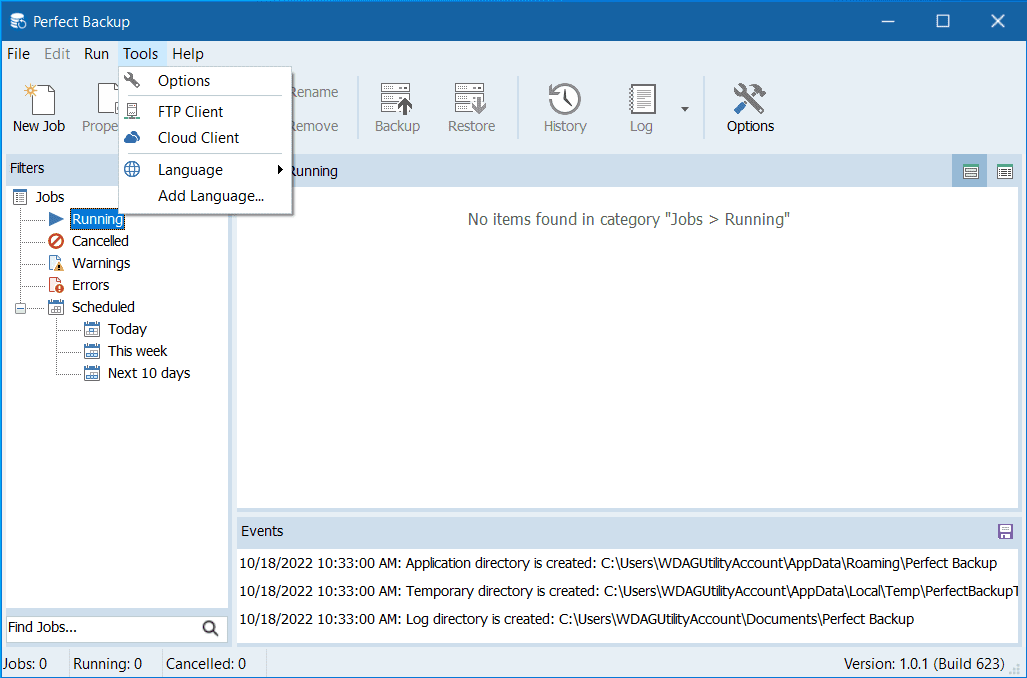1027x678 pixels.
Task: Open the File menu
Action: (18, 54)
